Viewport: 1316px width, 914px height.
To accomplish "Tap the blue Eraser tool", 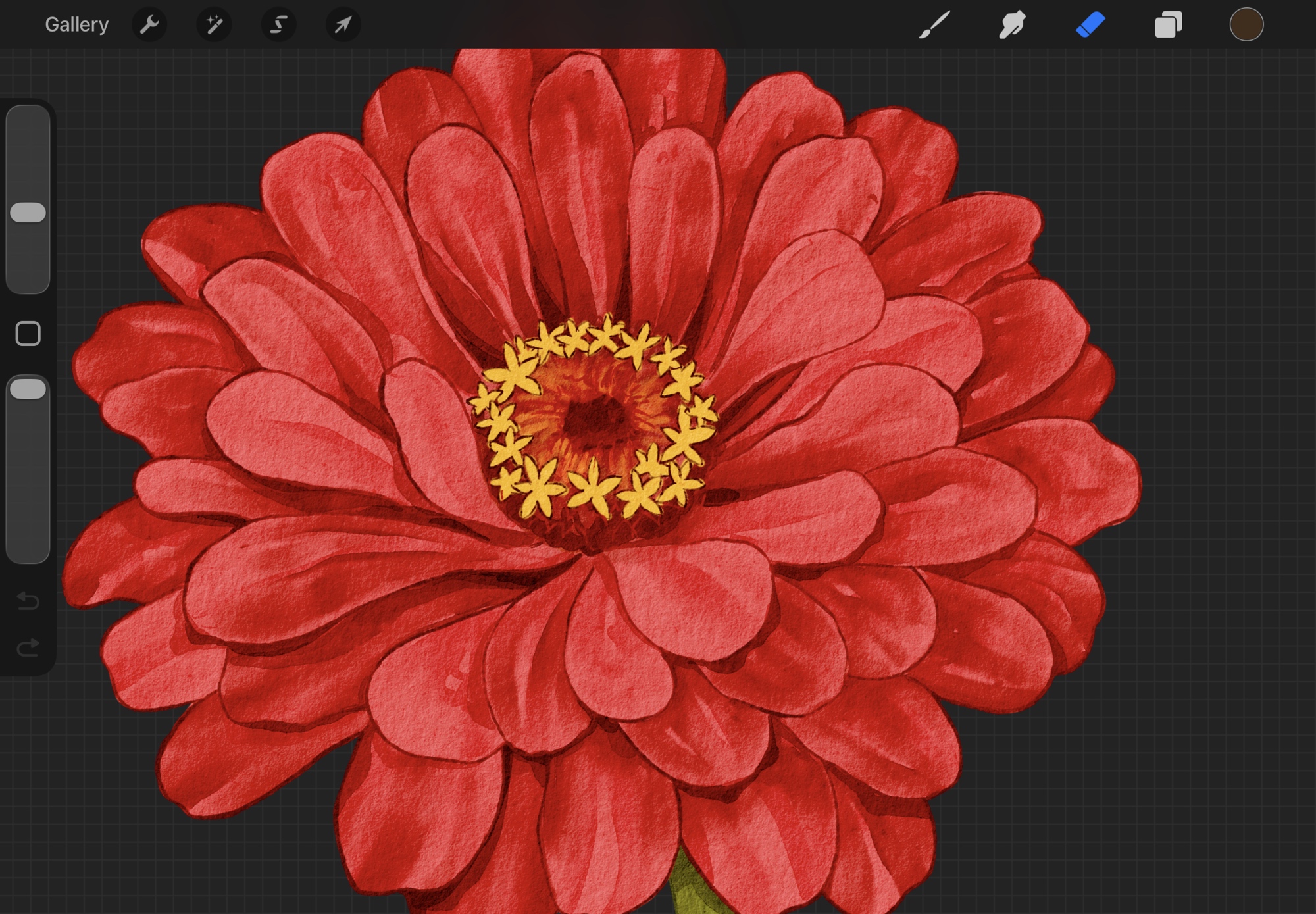I will (1090, 25).
